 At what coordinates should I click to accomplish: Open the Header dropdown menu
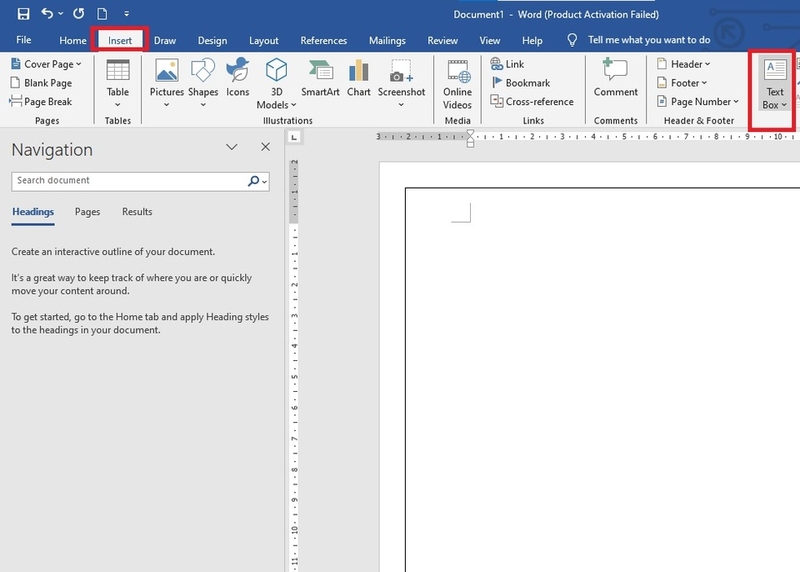pos(684,64)
